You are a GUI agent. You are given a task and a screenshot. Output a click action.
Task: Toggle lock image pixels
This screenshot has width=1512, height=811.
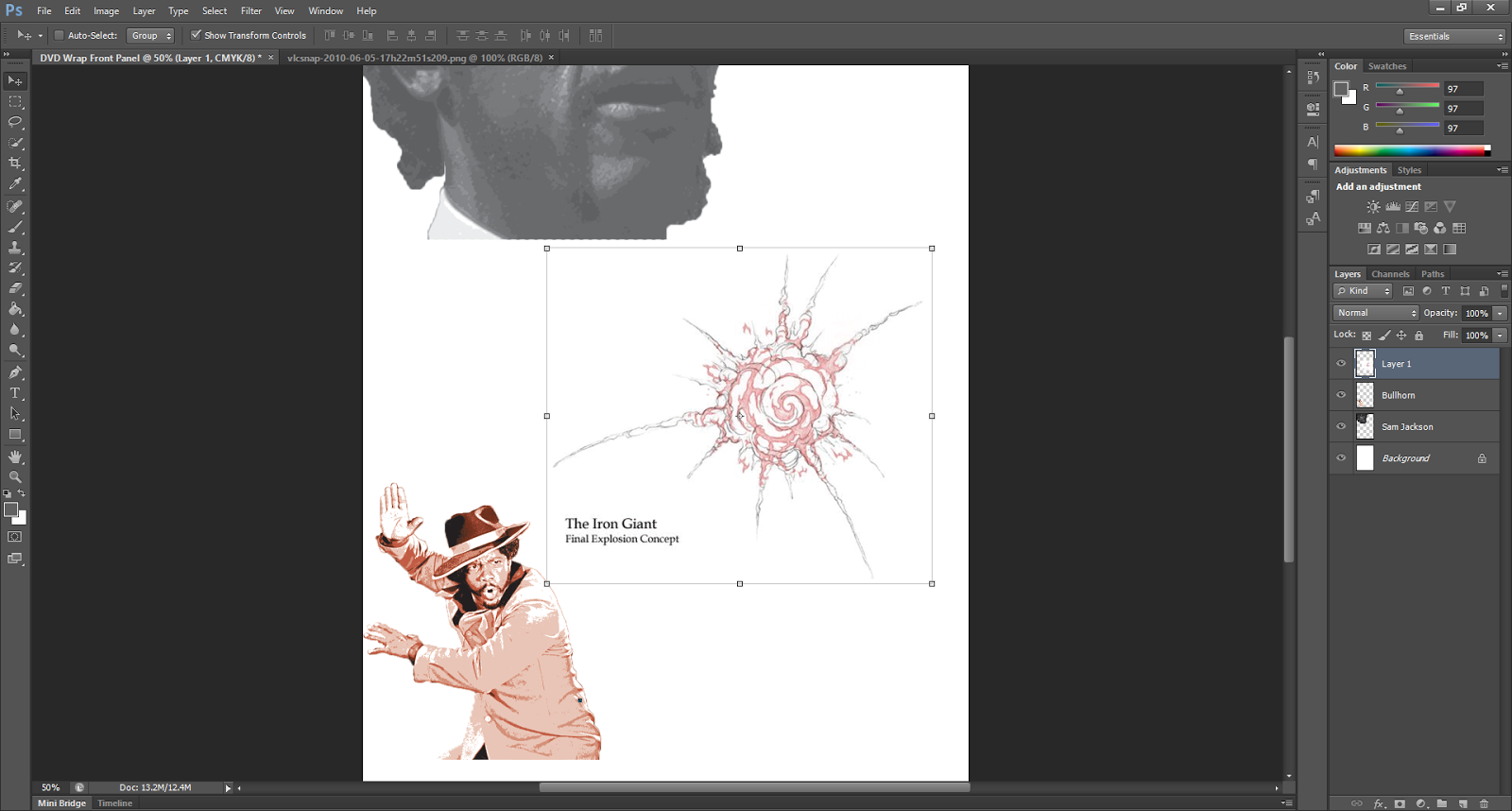[1384, 336]
